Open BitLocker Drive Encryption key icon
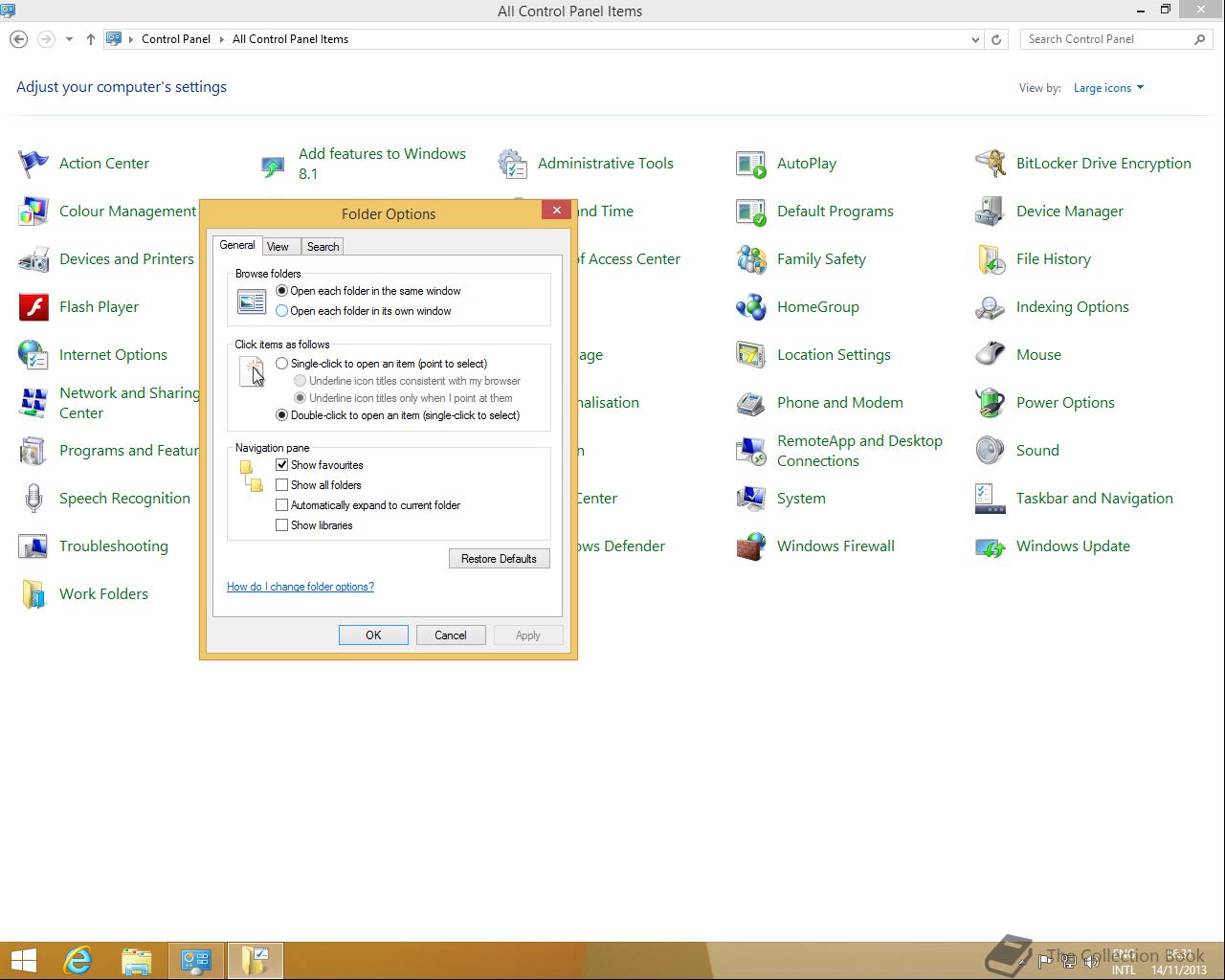The image size is (1225, 980). (991, 164)
